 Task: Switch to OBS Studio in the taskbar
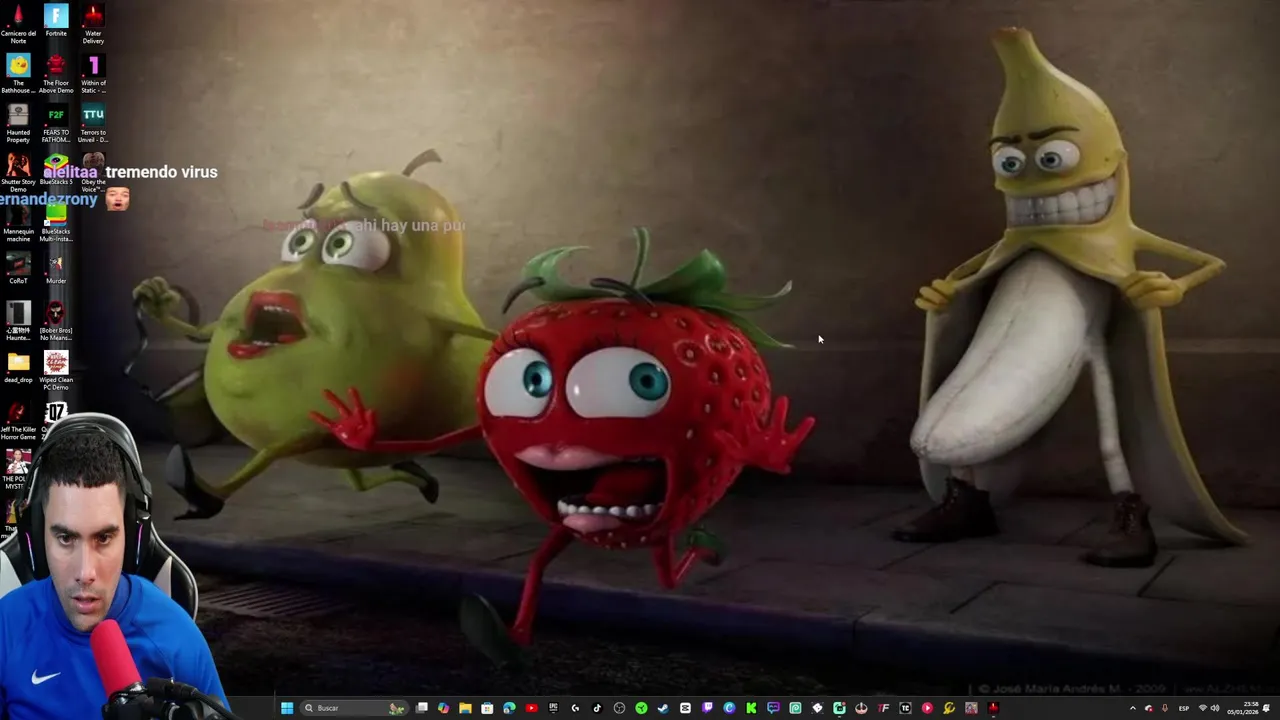(619, 708)
